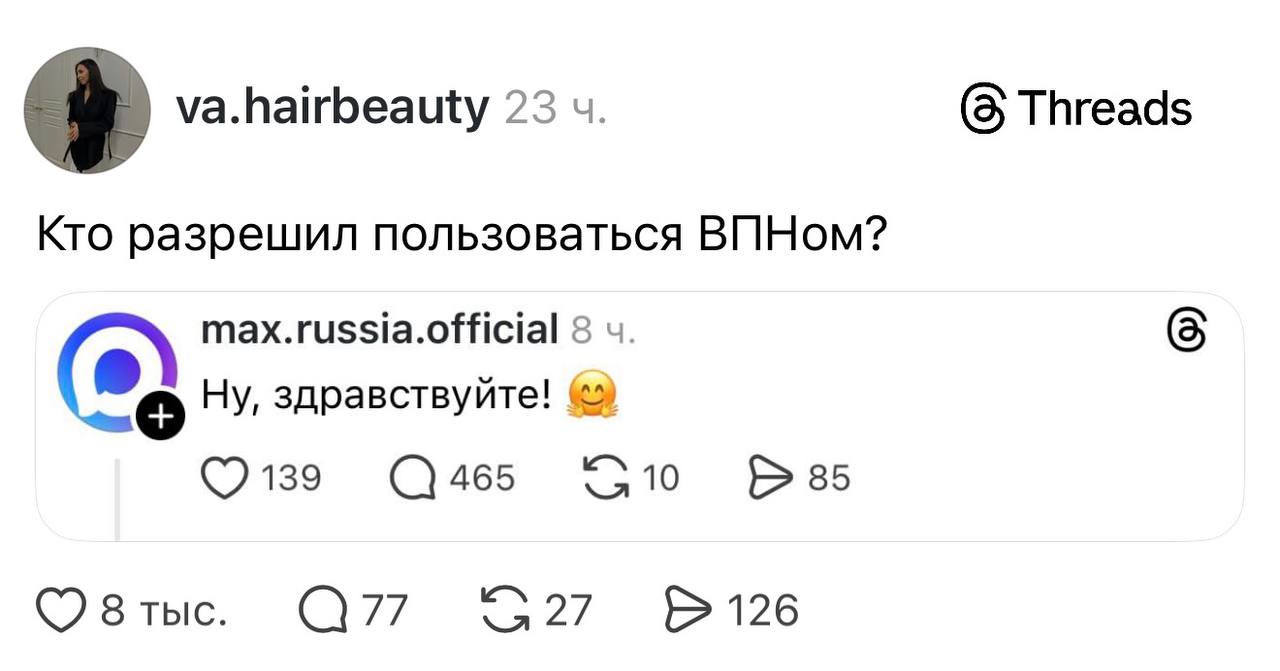Select the post text about ВПН
This screenshot has width=1280, height=671.
coord(460,232)
